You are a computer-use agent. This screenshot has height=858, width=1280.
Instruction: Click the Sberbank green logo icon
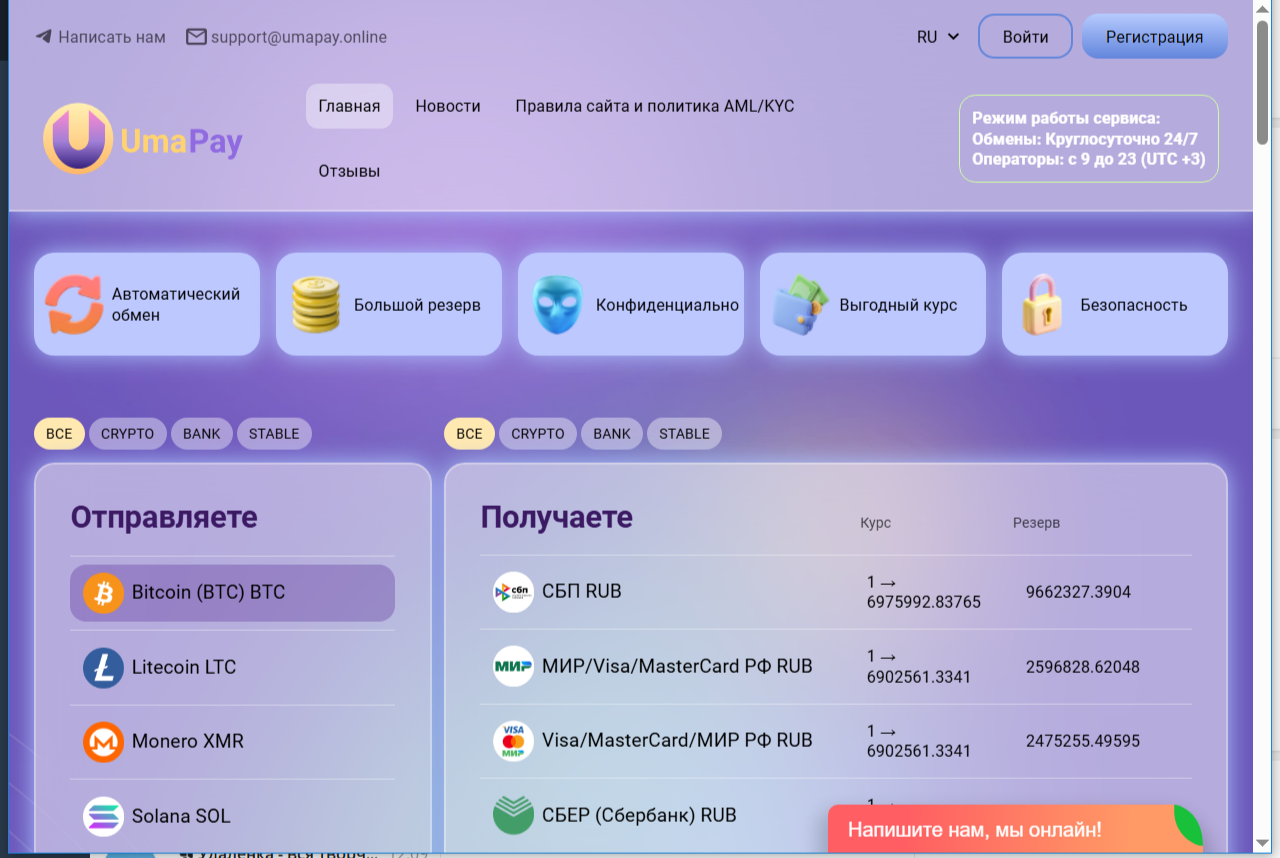point(513,815)
